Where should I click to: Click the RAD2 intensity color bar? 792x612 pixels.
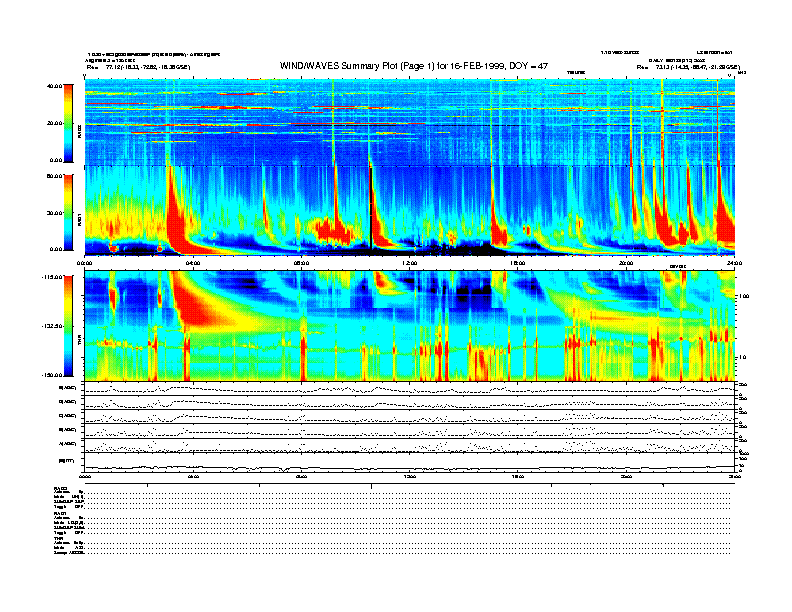pos(68,123)
